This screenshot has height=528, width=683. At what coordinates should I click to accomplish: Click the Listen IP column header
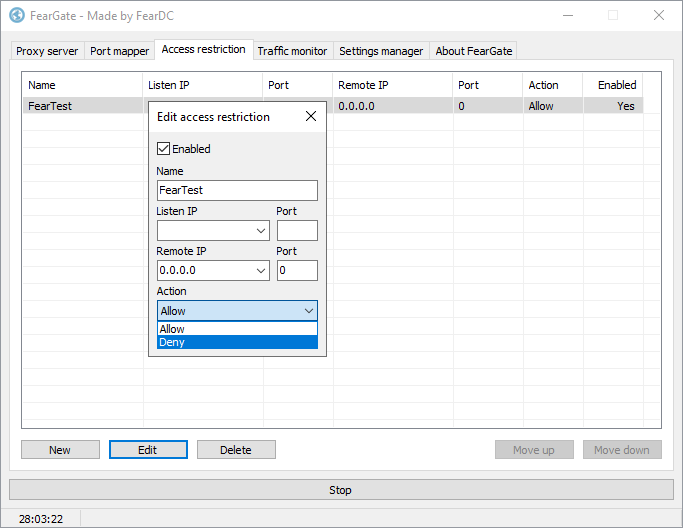click(203, 85)
